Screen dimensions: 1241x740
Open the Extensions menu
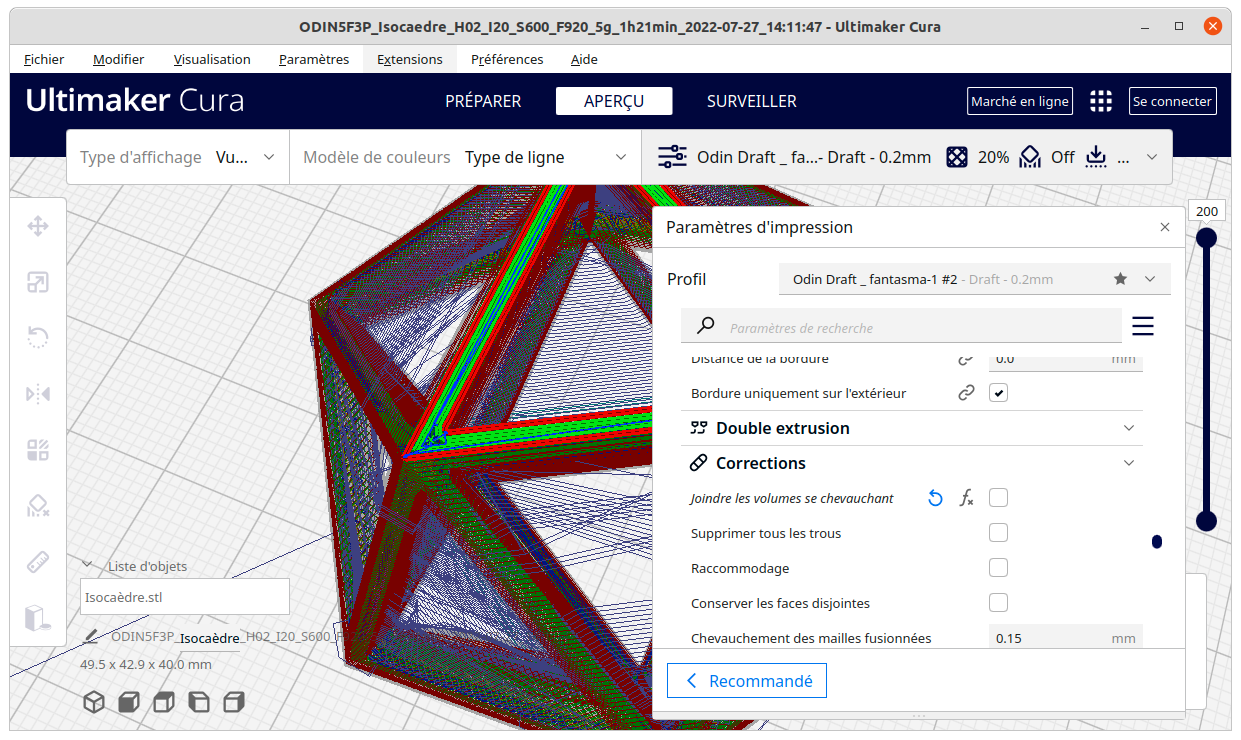410,59
